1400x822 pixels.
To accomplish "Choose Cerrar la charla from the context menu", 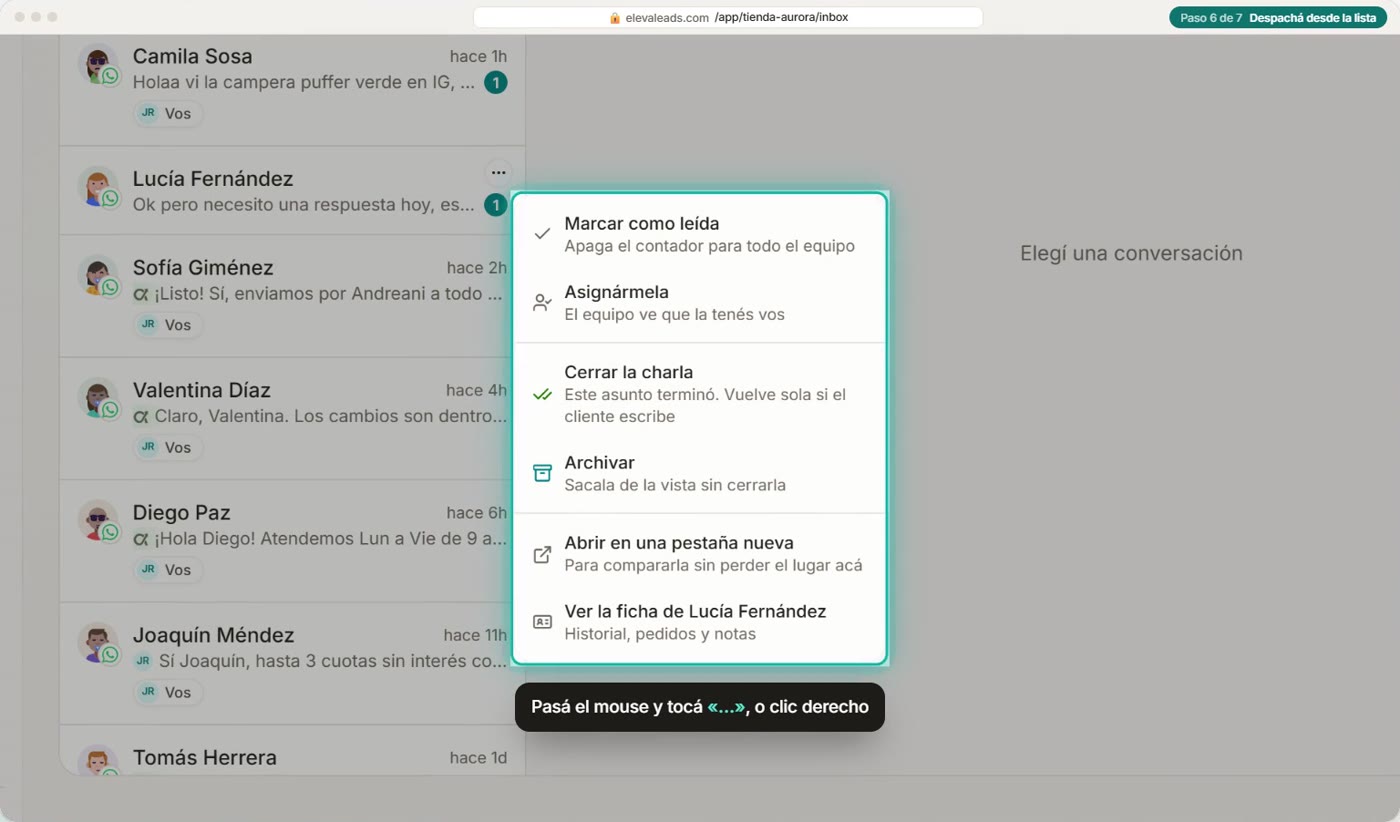I will pos(700,394).
